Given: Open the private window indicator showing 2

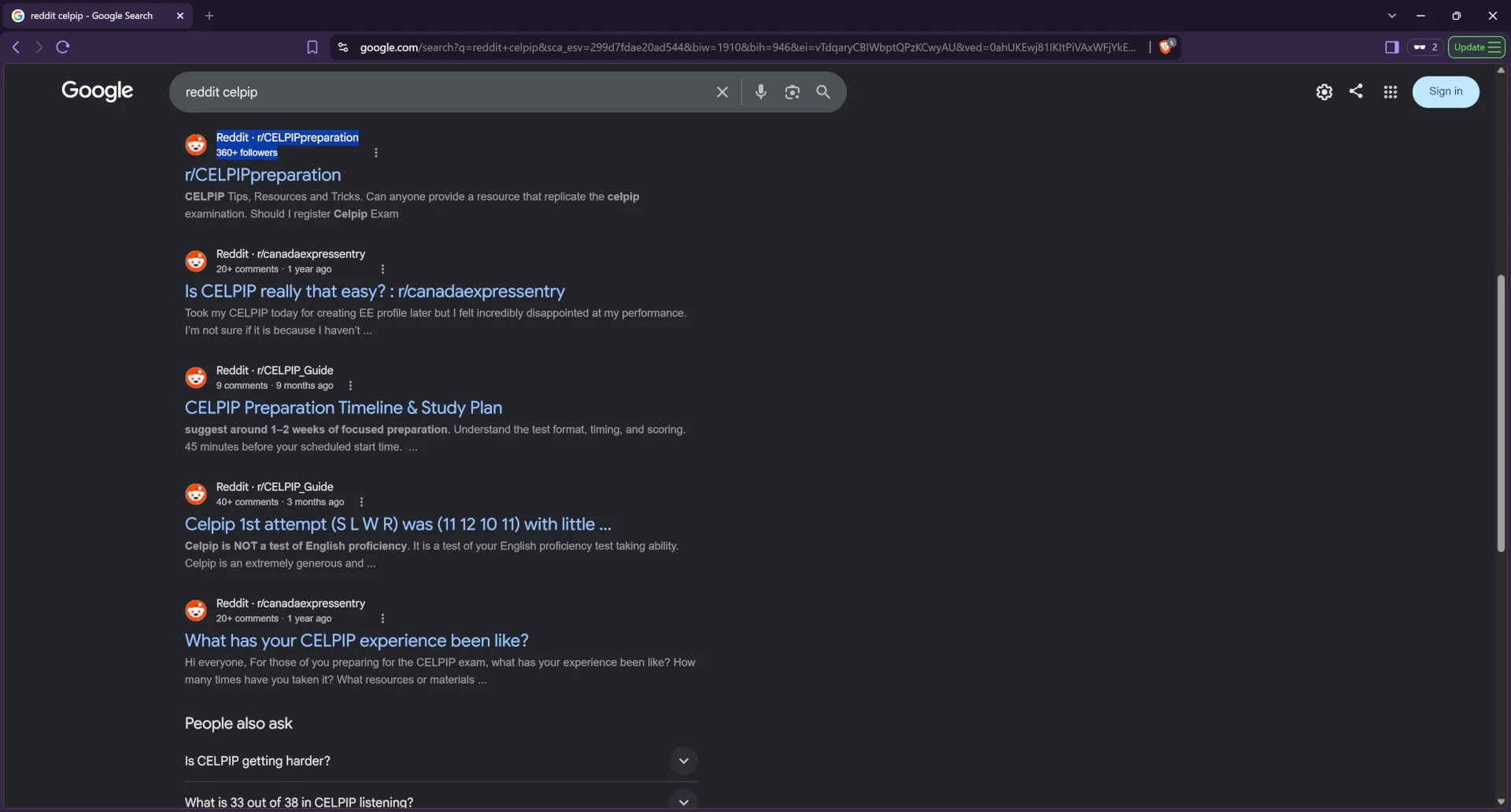Looking at the screenshot, I should click(x=1425, y=47).
